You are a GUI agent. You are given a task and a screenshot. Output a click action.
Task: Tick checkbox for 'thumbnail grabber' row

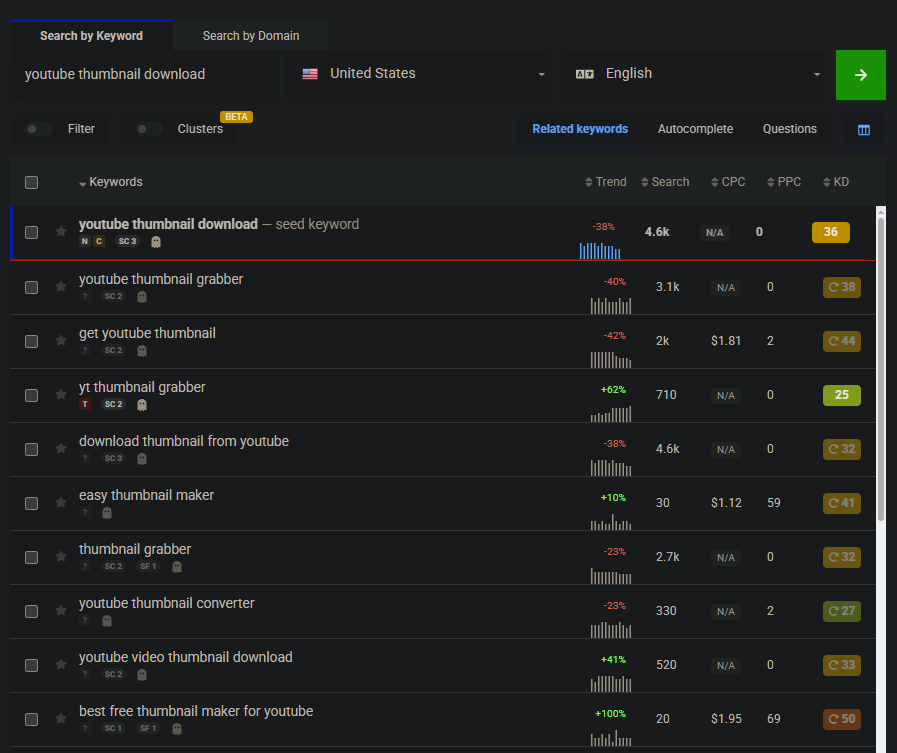tap(32, 557)
